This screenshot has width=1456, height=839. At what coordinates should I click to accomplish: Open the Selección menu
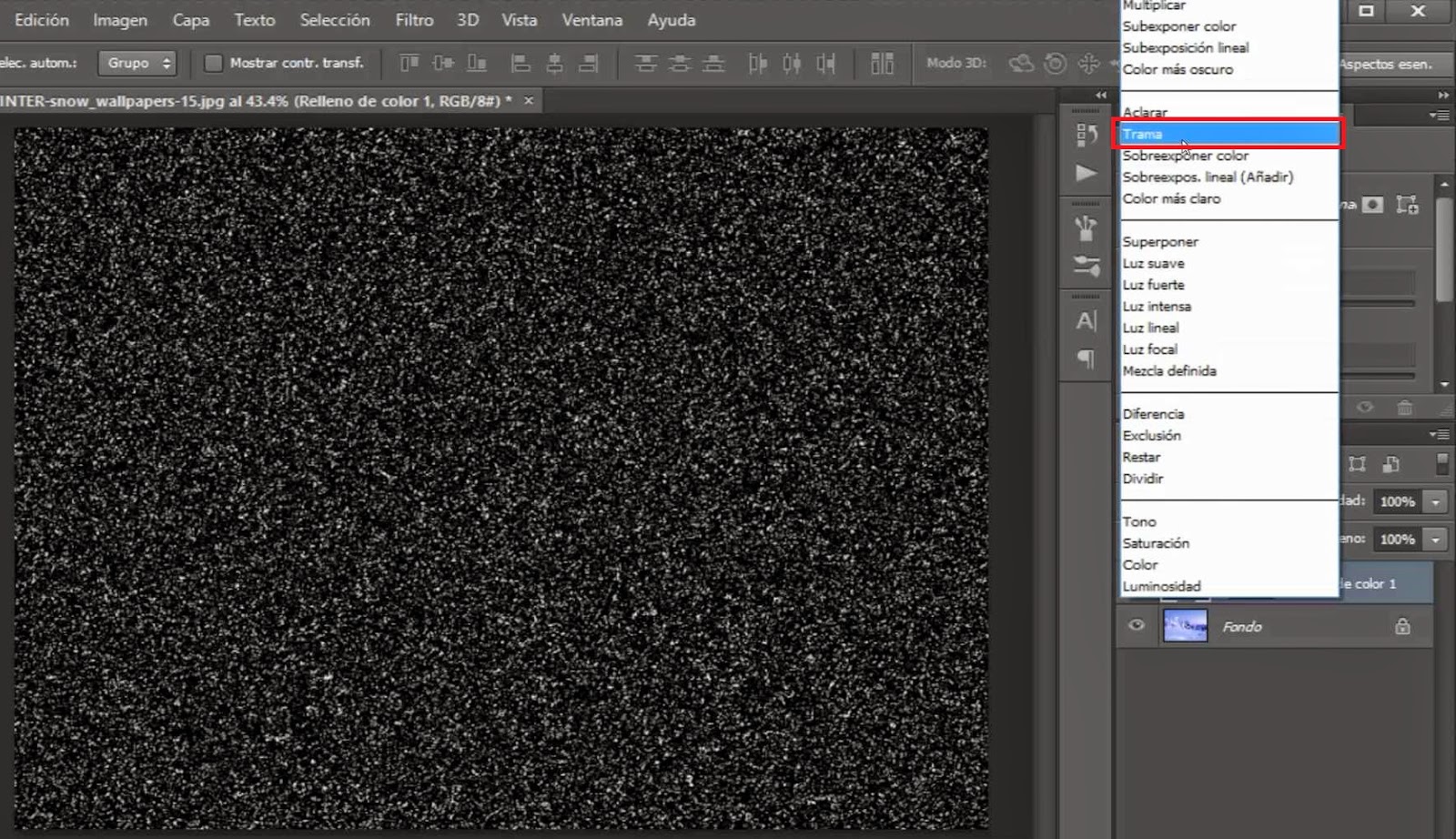click(335, 19)
